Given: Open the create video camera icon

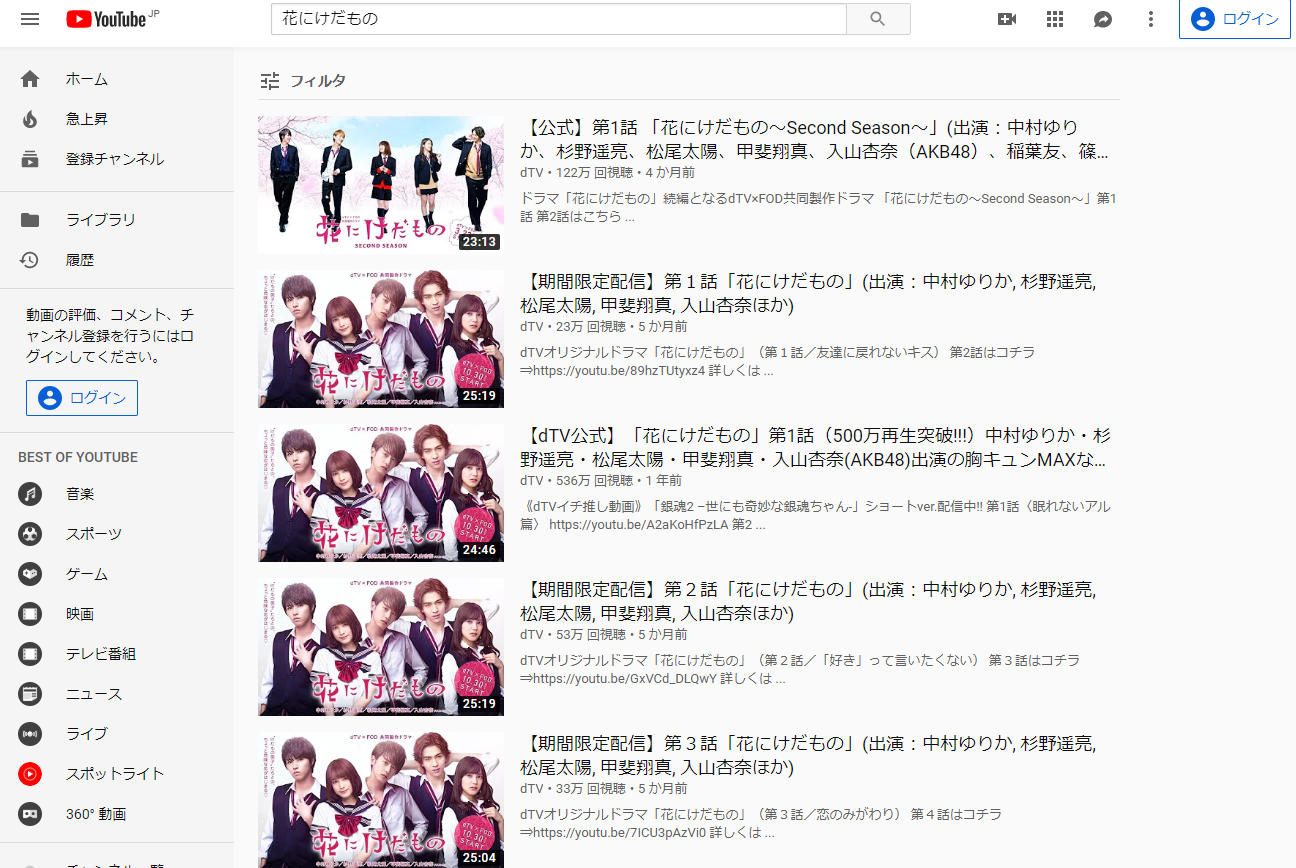Looking at the screenshot, I should pos(1007,19).
